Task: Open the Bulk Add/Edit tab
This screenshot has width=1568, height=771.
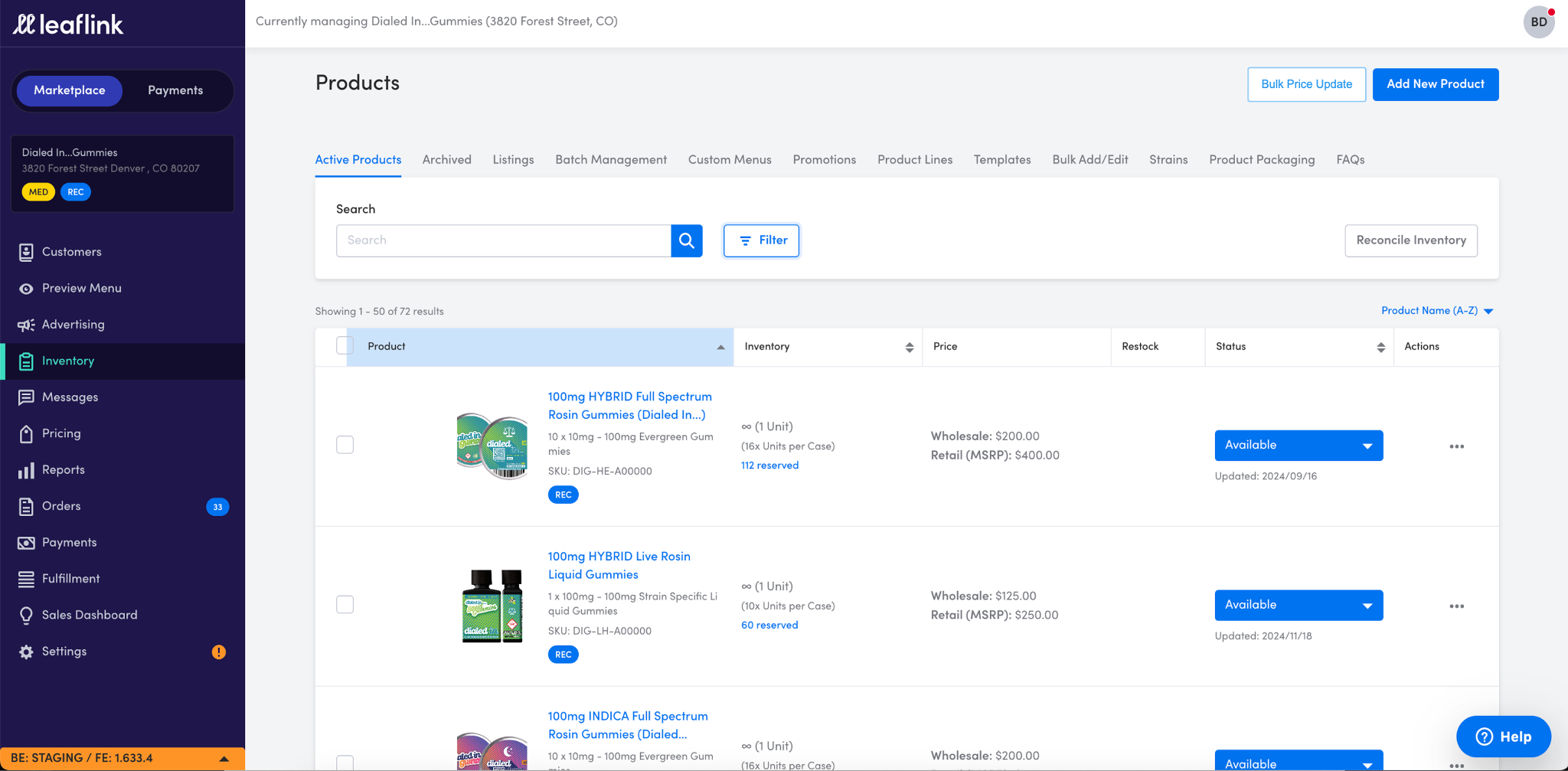Action: [x=1090, y=160]
